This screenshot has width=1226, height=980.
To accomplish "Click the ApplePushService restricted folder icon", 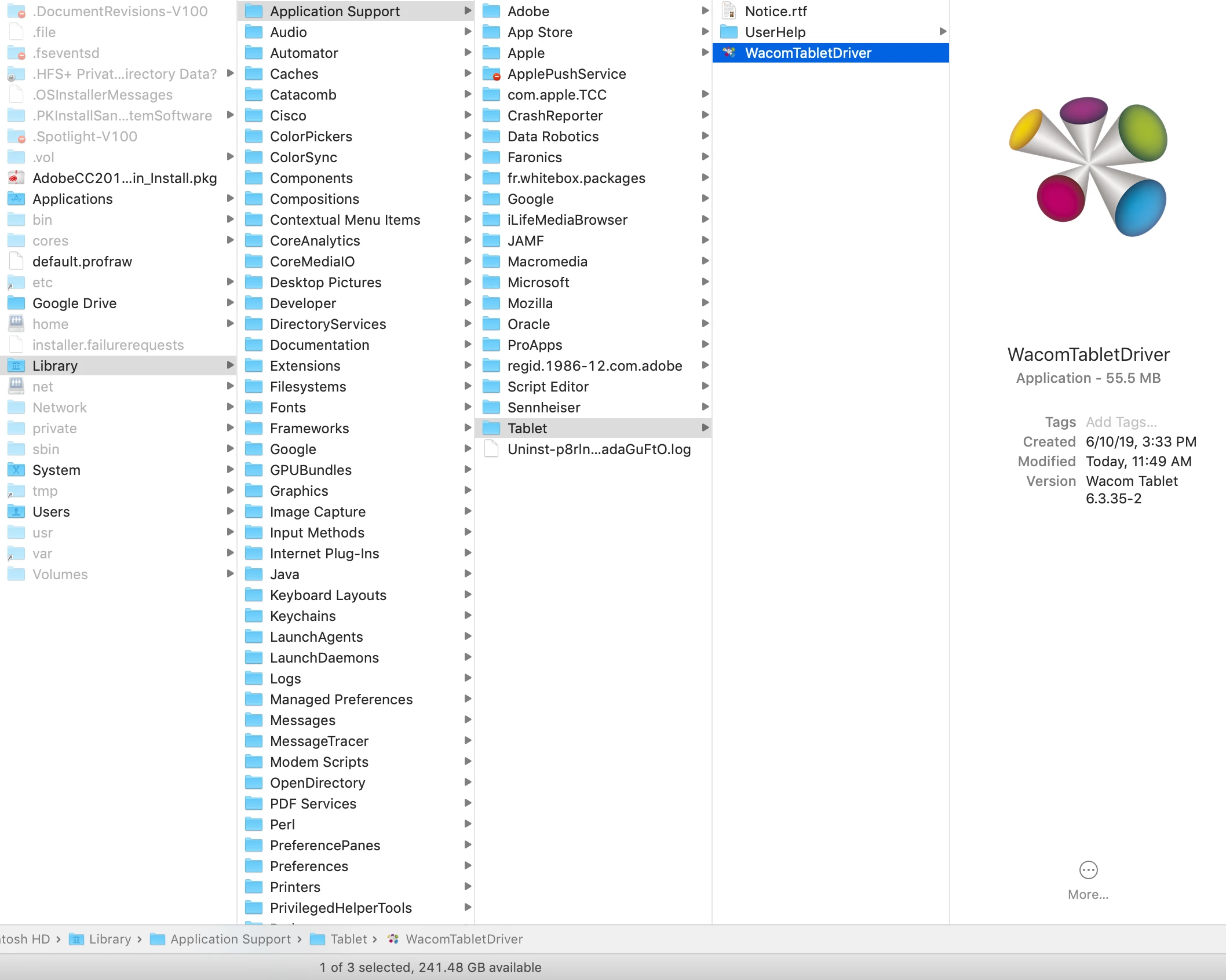I will click(491, 74).
